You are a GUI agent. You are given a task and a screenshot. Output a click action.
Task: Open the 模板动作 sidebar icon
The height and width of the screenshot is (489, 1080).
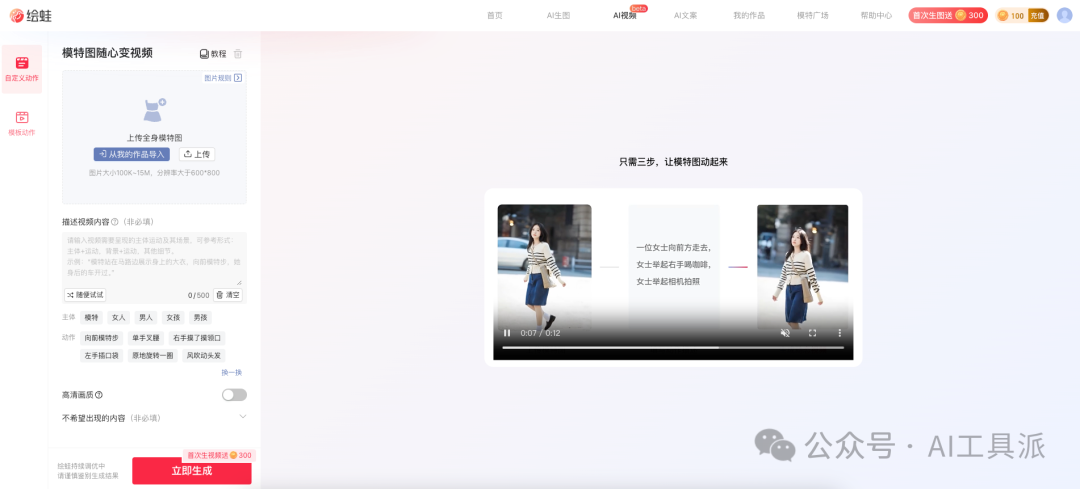[22, 123]
